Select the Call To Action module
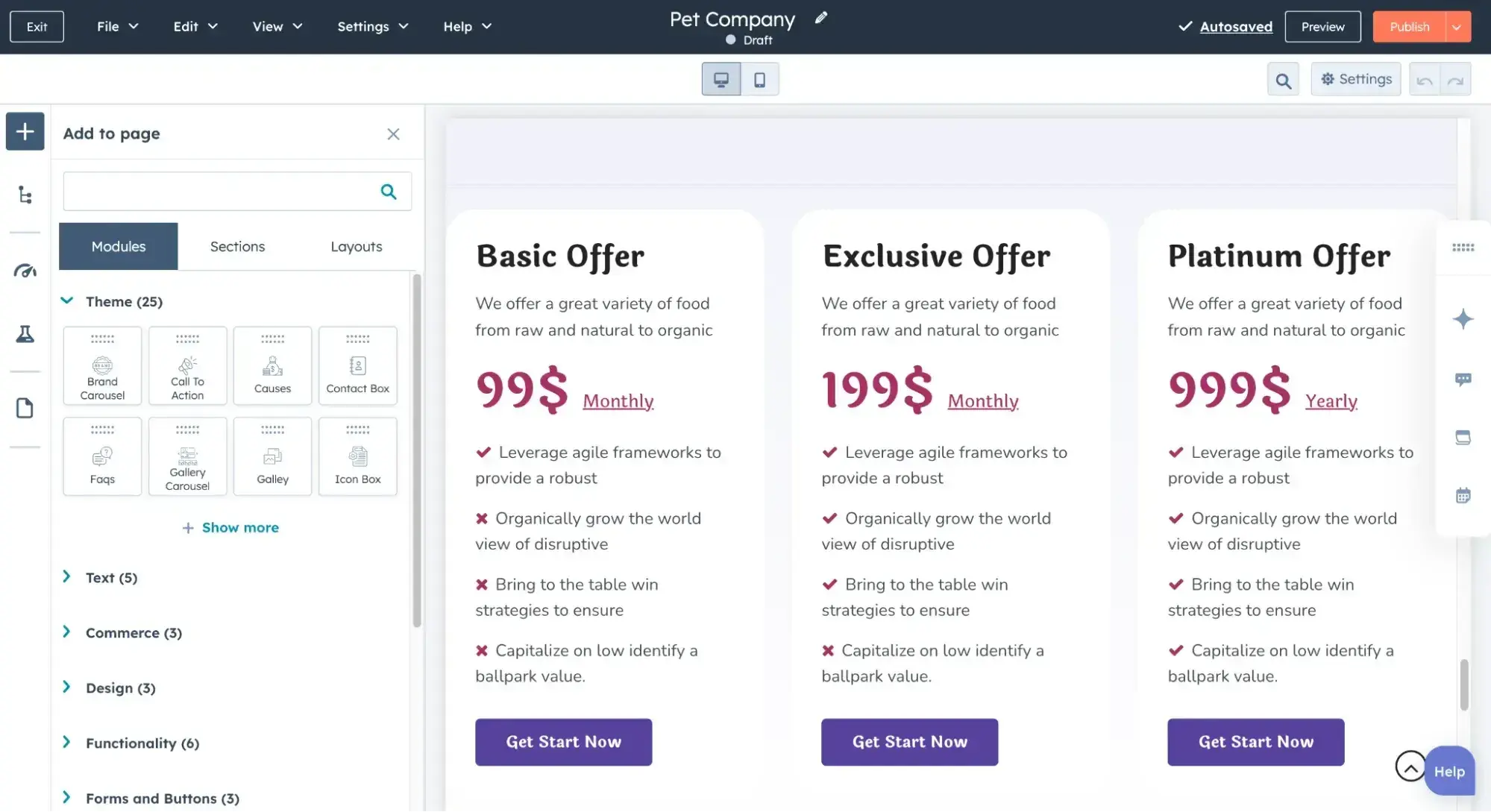 coord(187,366)
